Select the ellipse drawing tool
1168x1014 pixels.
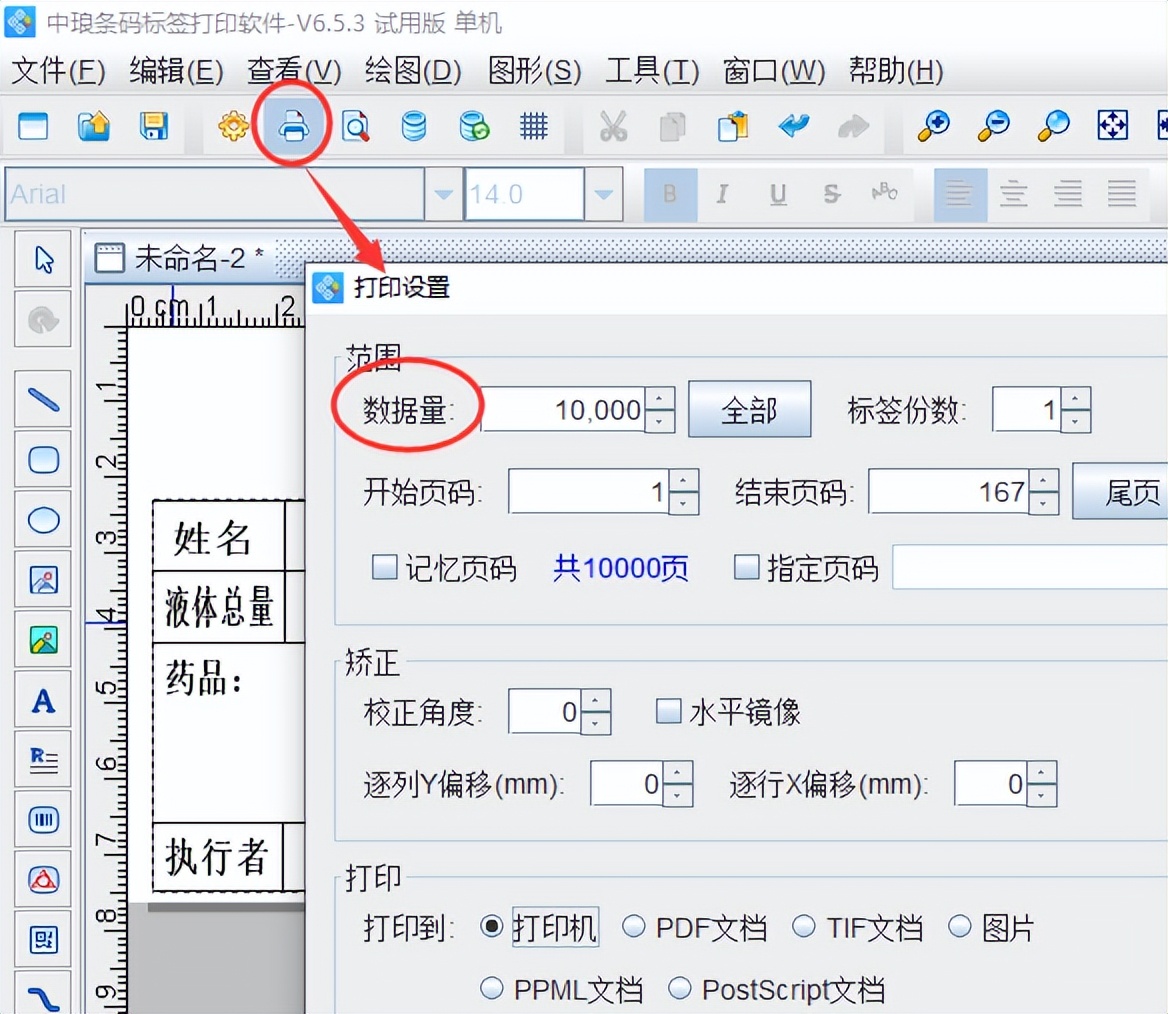42,519
